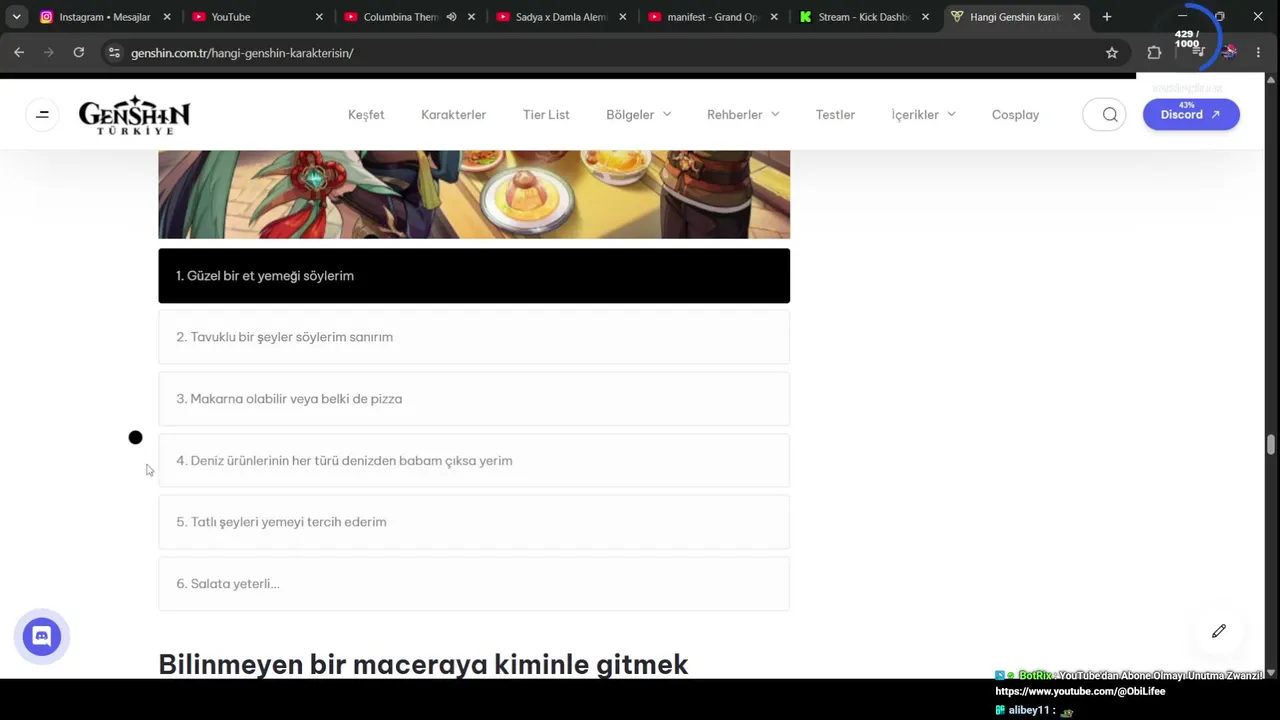1280x720 pixels.
Task: Join via the Discord button
Action: (1191, 115)
